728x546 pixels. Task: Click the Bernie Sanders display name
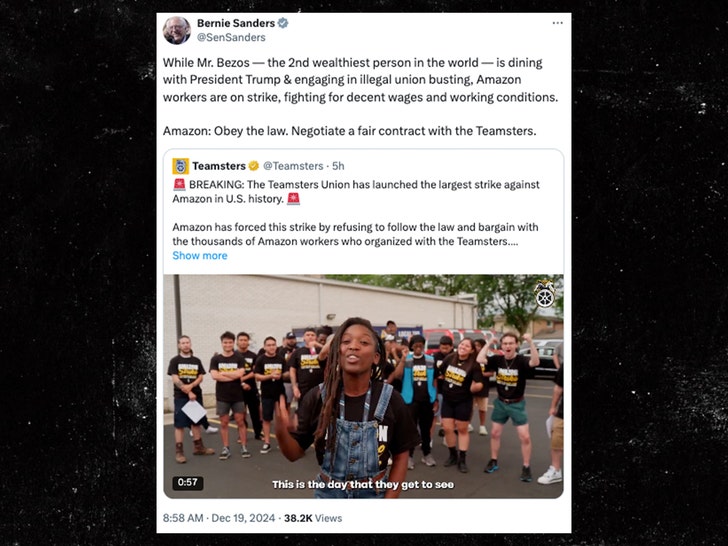236,23
